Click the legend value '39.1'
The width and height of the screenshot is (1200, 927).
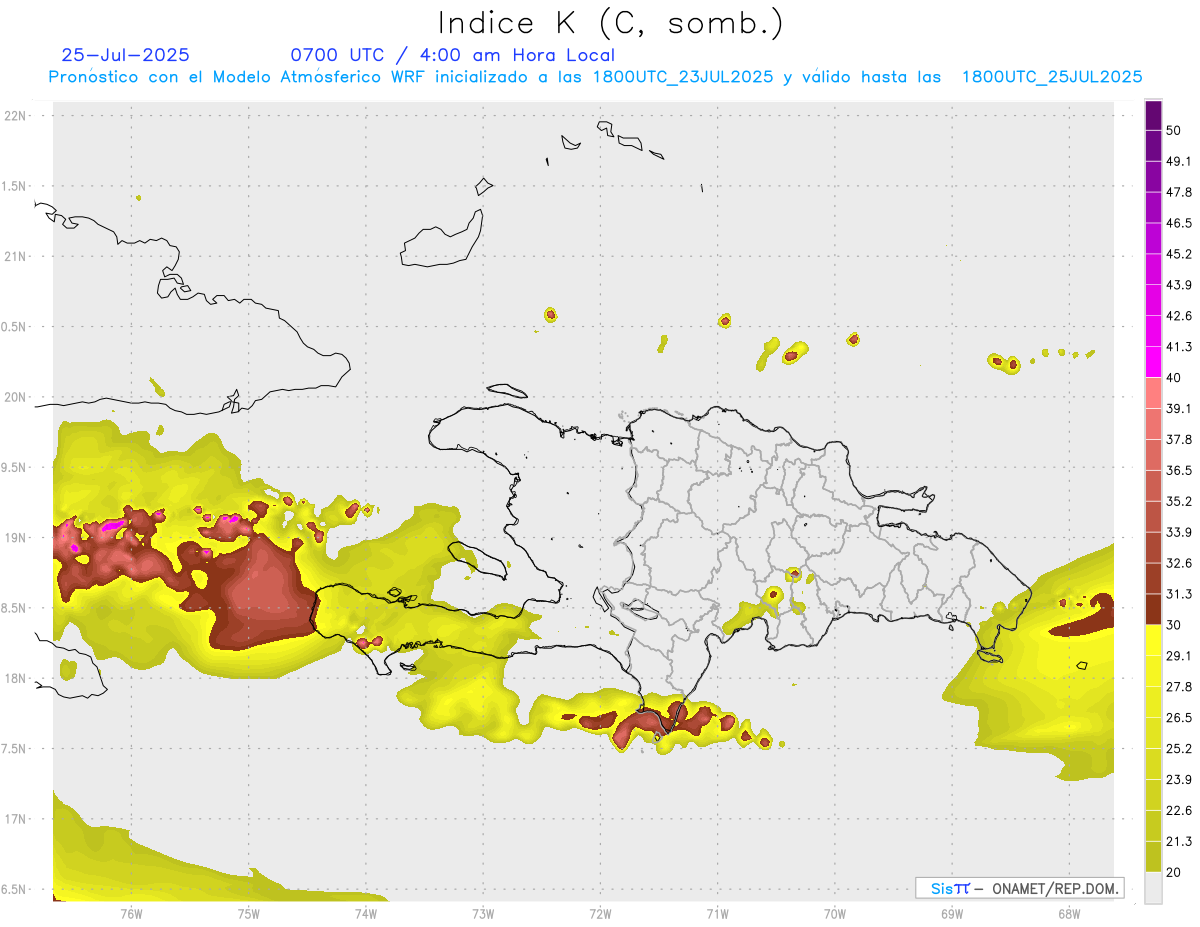point(1179,409)
